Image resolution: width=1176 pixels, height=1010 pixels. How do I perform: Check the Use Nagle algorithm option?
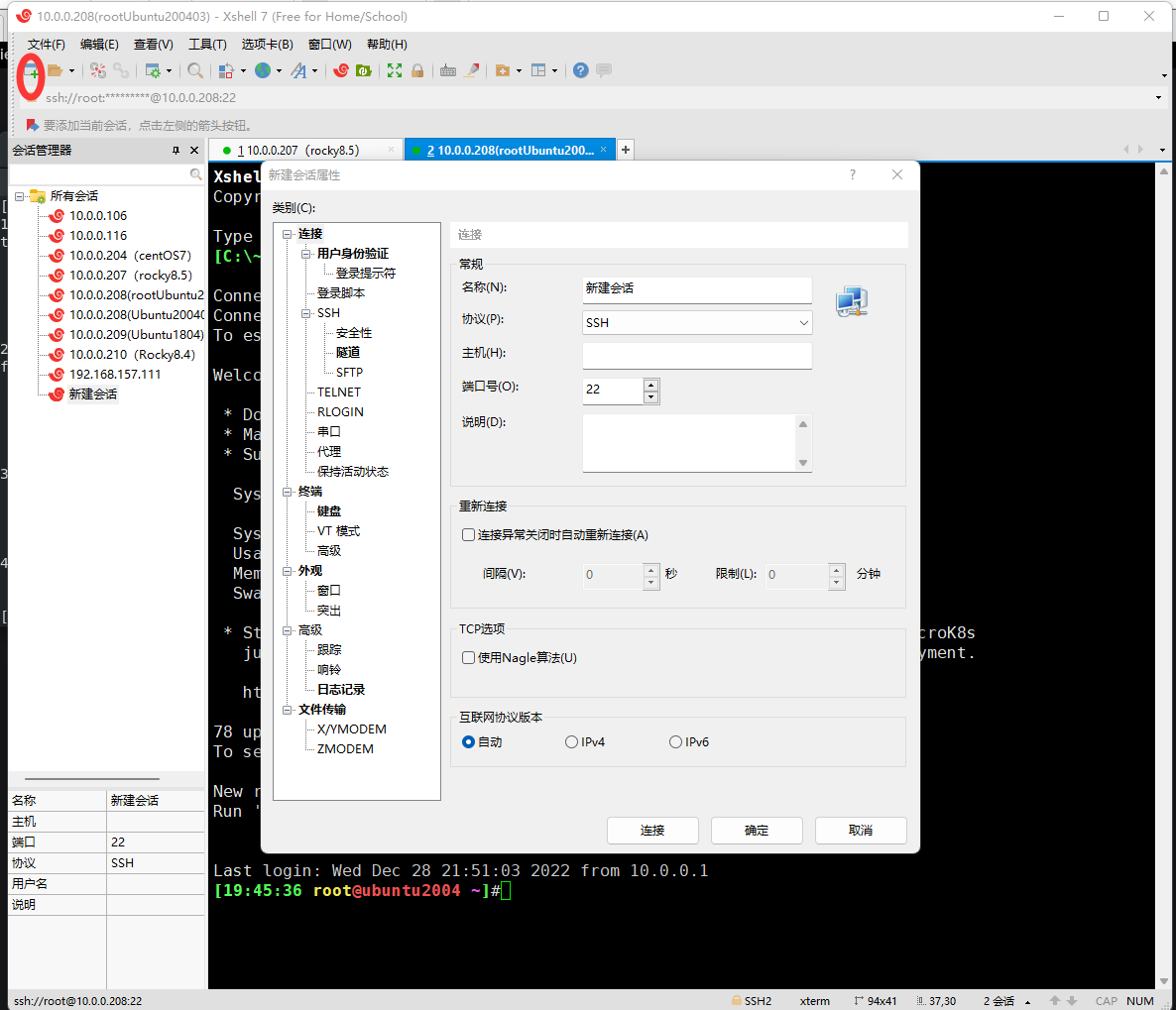click(x=469, y=658)
